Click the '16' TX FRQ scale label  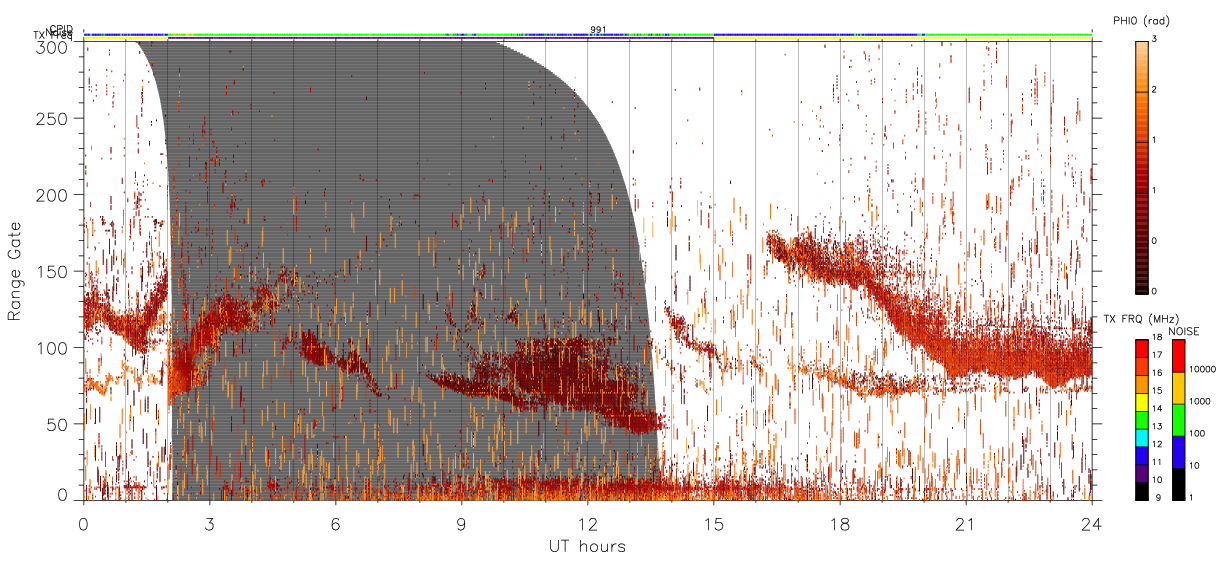1157,375
